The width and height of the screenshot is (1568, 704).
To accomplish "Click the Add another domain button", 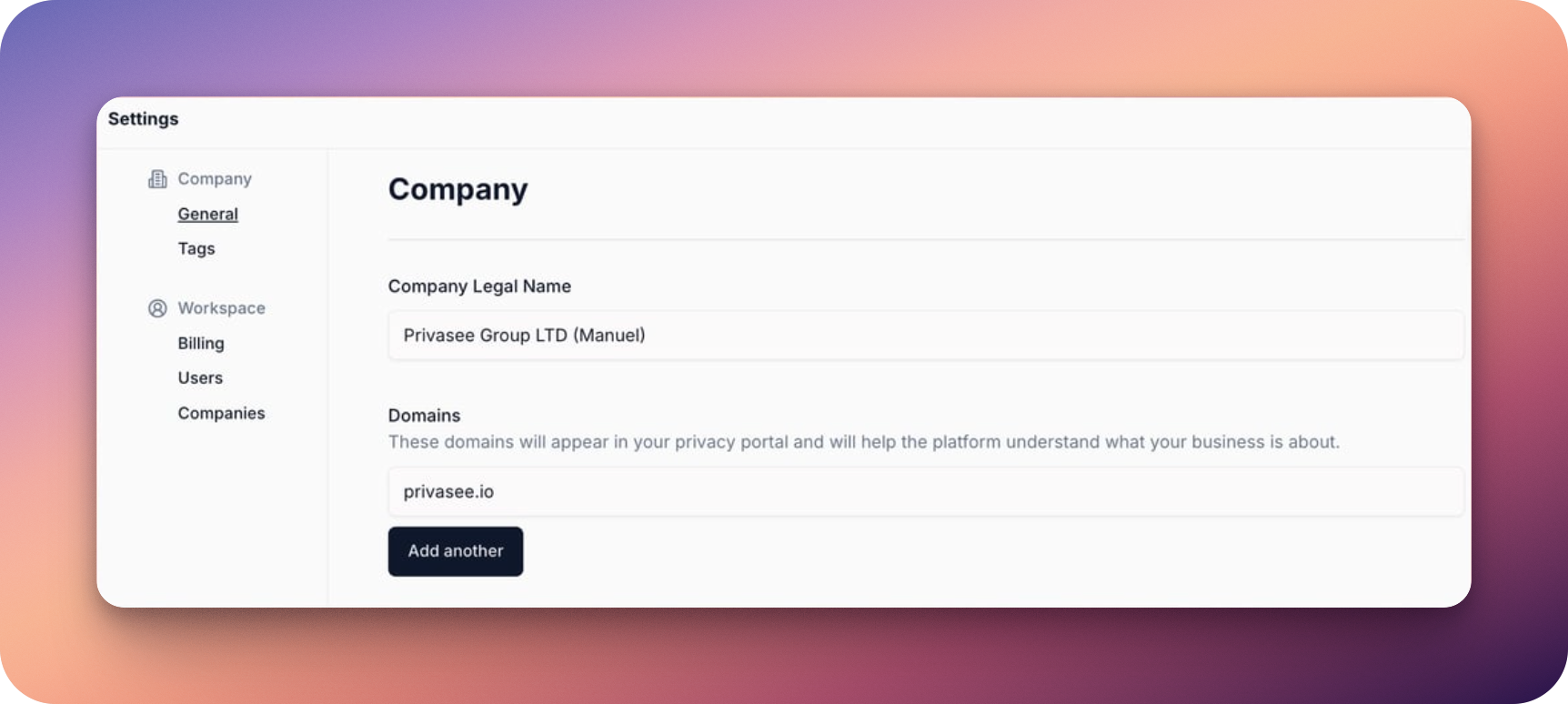I will point(456,551).
